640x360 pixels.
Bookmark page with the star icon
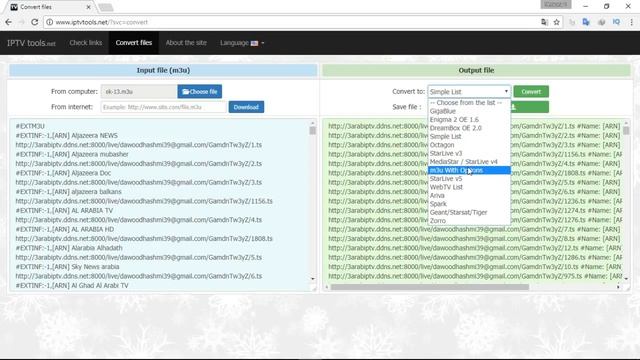pos(556,22)
